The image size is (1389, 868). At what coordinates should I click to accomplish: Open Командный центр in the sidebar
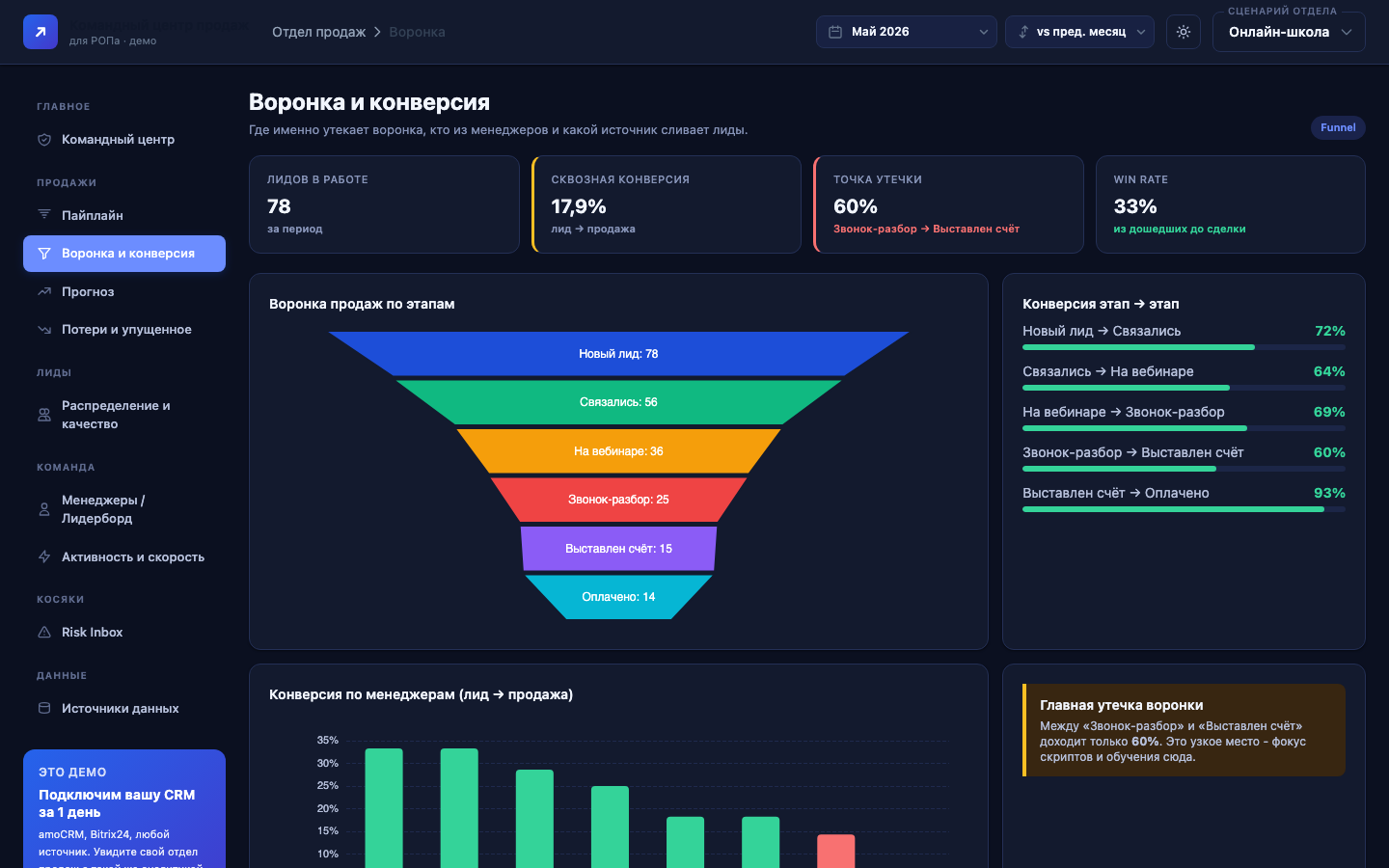124,140
